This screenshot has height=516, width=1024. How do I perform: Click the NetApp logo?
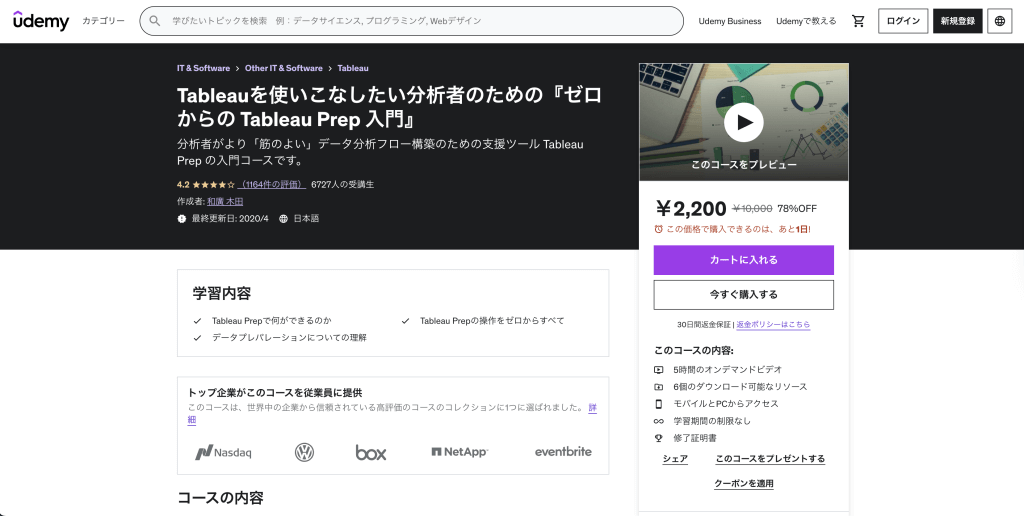click(460, 452)
